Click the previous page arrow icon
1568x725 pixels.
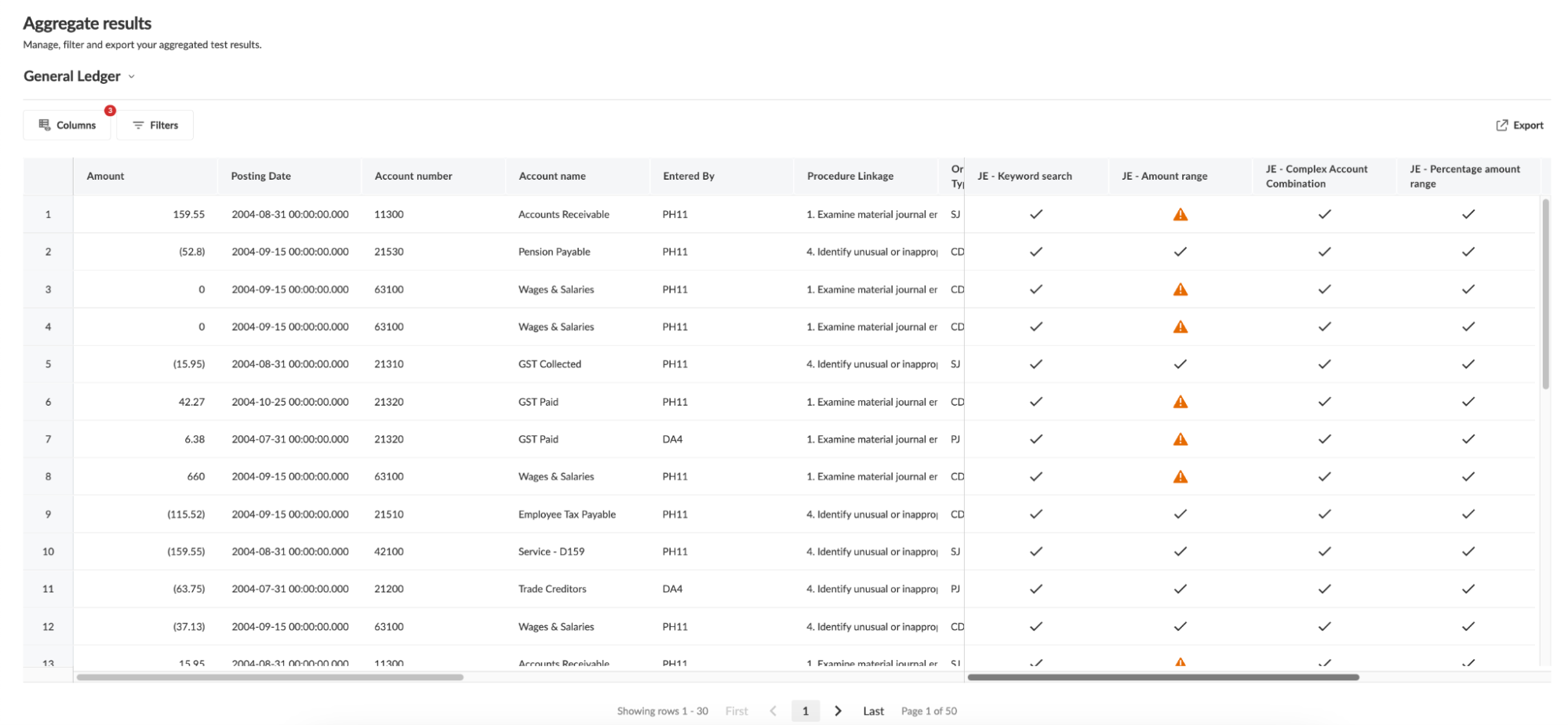(x=773, y=710)
